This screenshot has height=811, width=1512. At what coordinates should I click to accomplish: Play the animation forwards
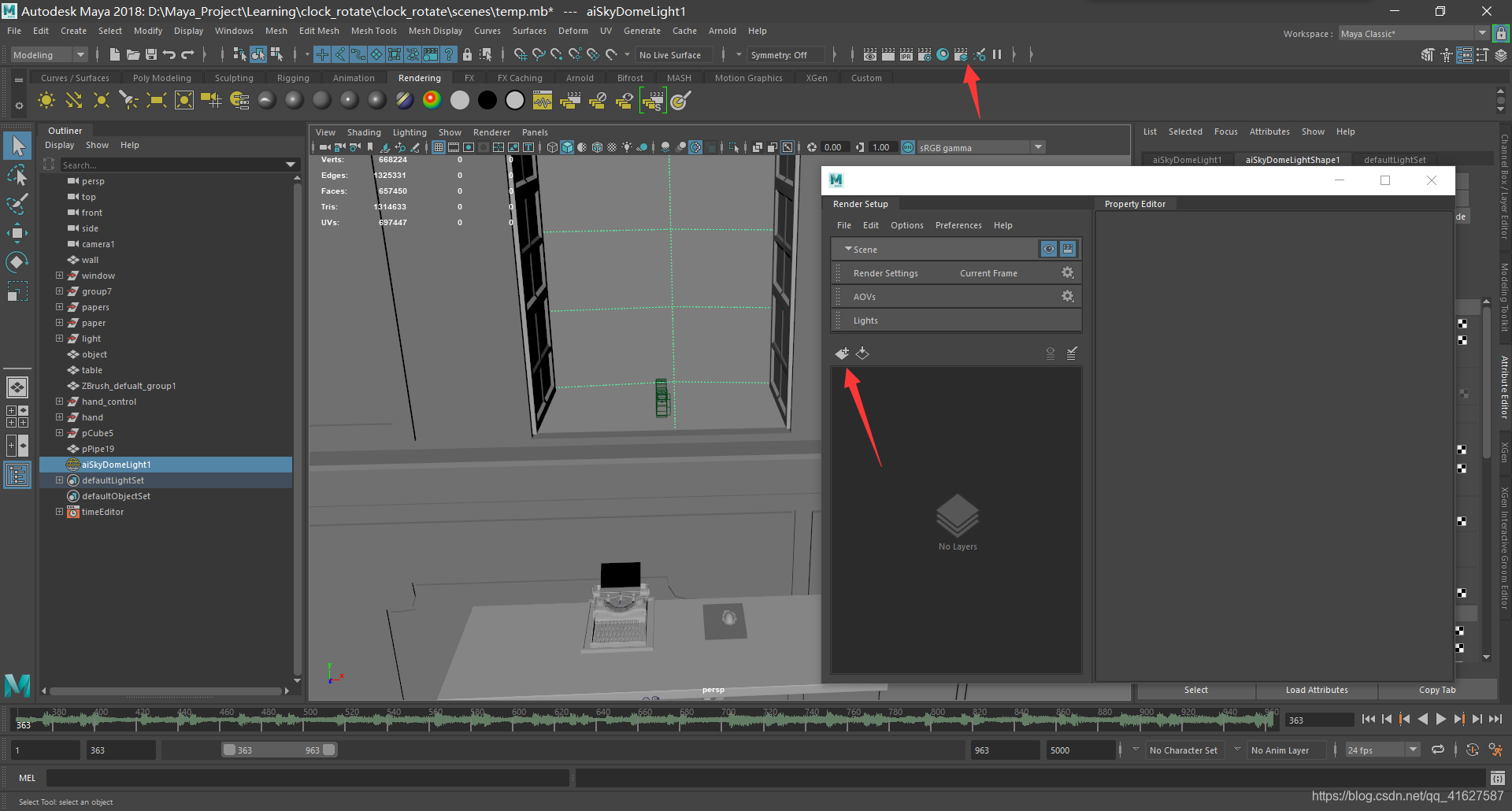(1441, 719)
